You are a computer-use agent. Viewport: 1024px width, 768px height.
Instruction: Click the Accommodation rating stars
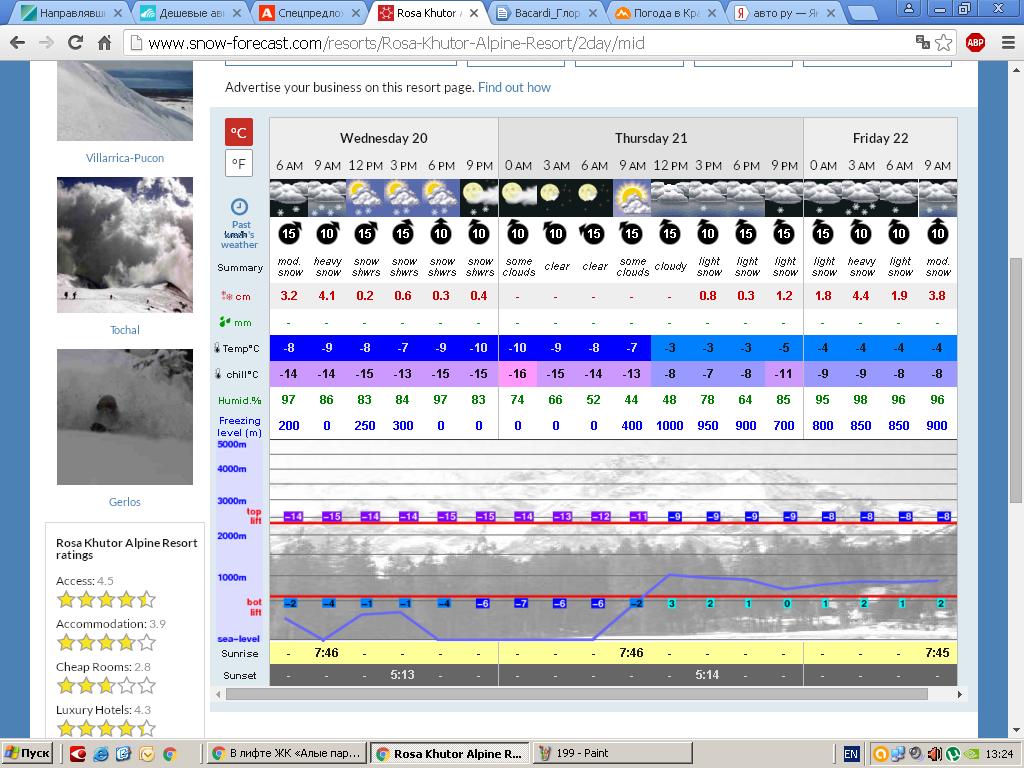(x=106, y=643)
